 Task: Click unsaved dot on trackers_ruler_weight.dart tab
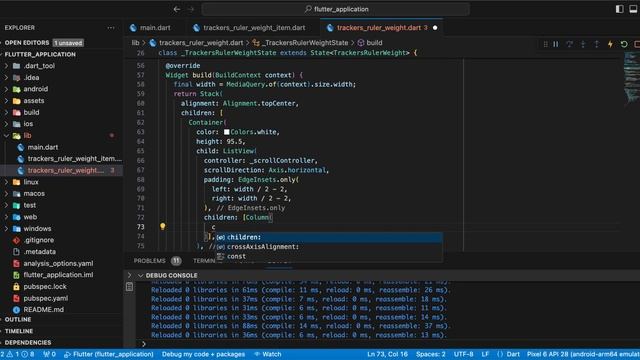[435, 28]
